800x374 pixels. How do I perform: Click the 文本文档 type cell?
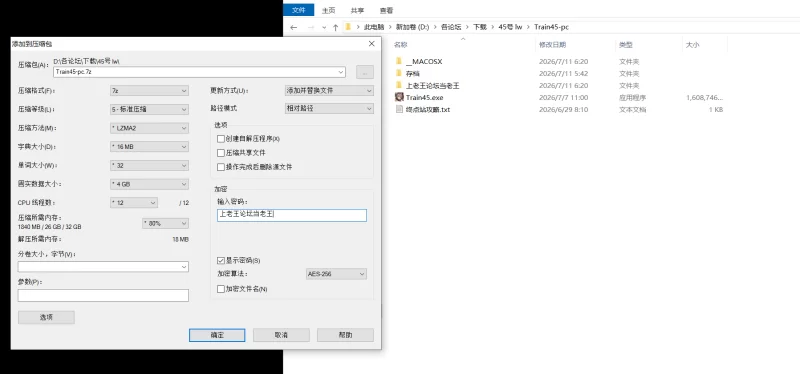[x=633, y=109]
